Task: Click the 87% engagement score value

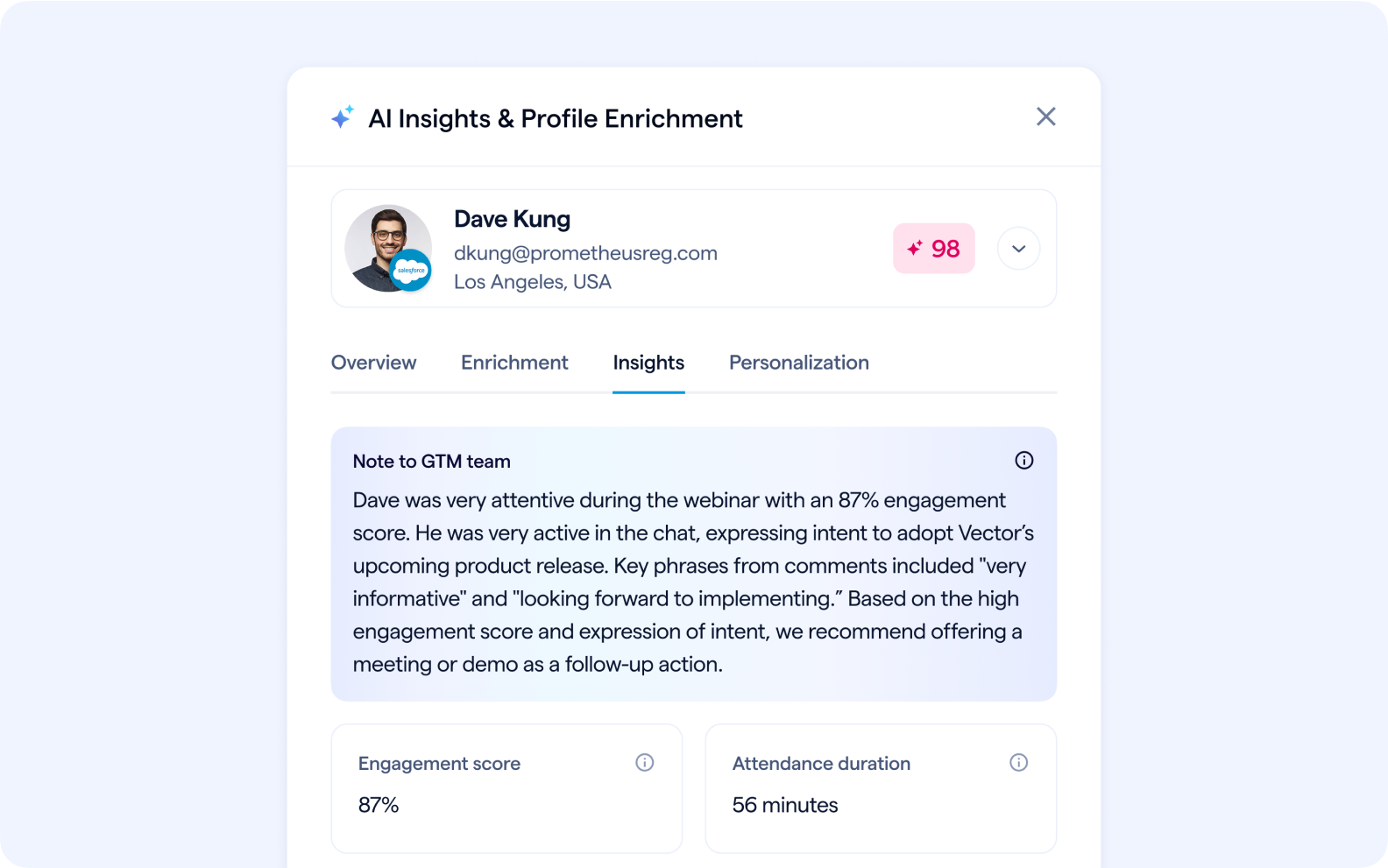Action: 379,805
